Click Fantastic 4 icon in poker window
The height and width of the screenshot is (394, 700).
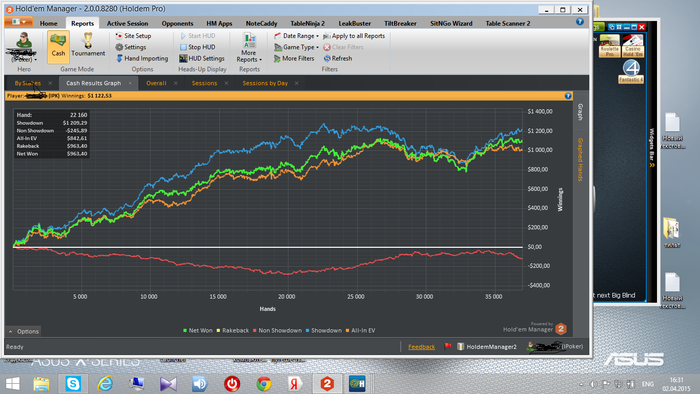(x=631, y=71)
